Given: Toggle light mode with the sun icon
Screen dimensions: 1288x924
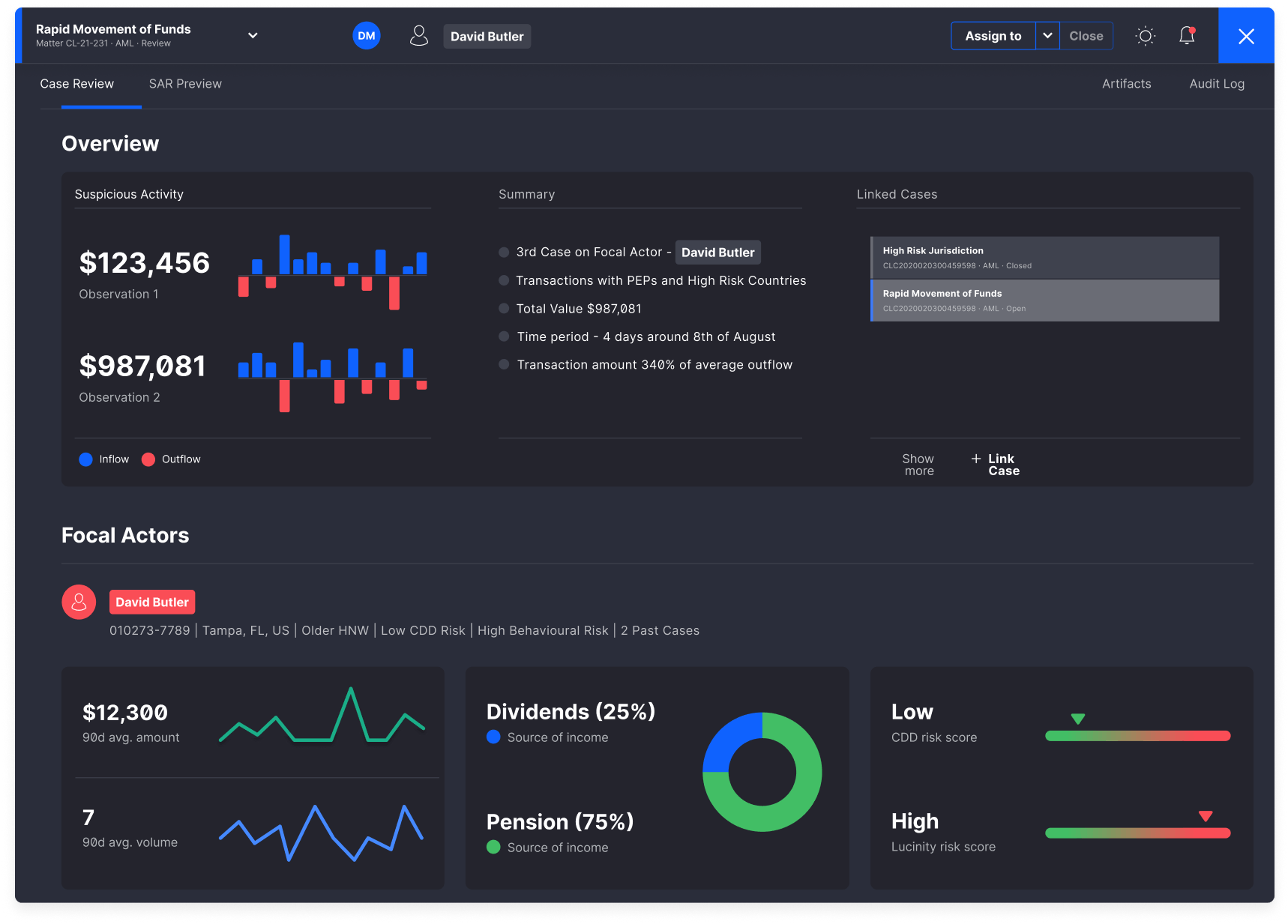Looking at the screenshot, I should click(x=1145, y=36).
